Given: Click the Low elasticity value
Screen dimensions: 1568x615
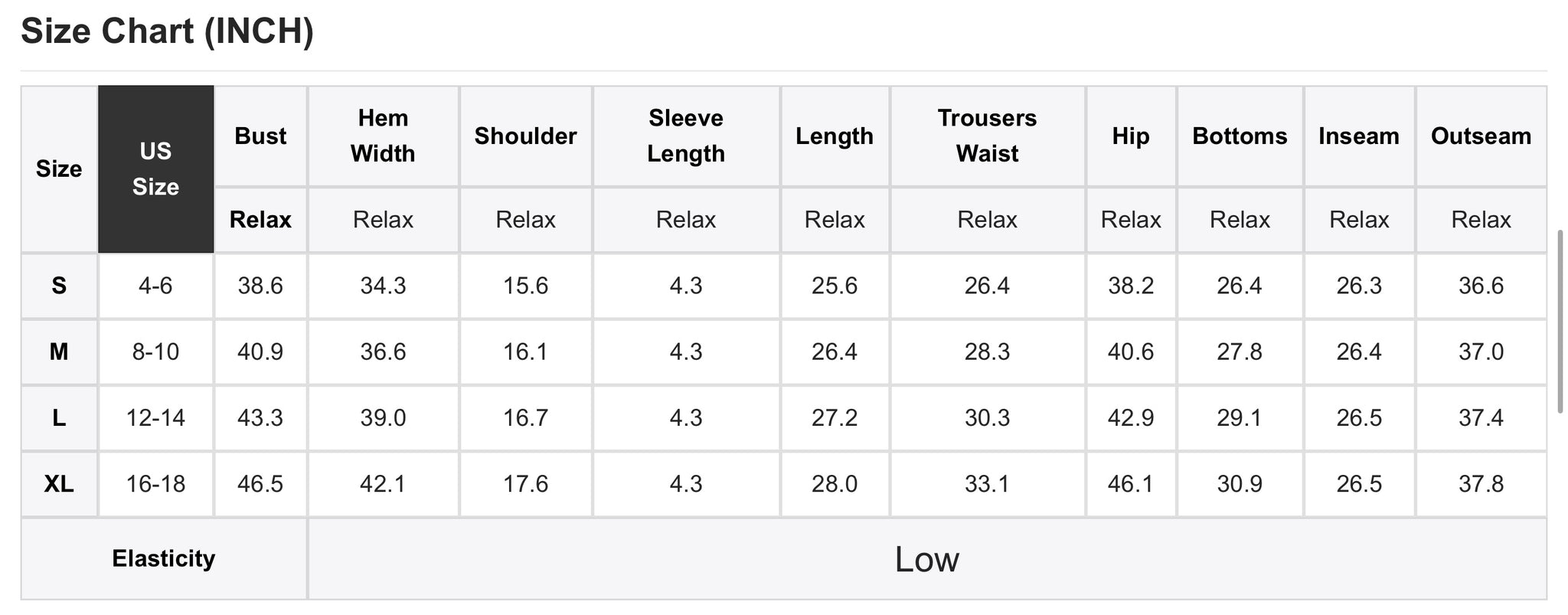Looking at the screenshot, I should pyautogui.click(x=926, y=559).
